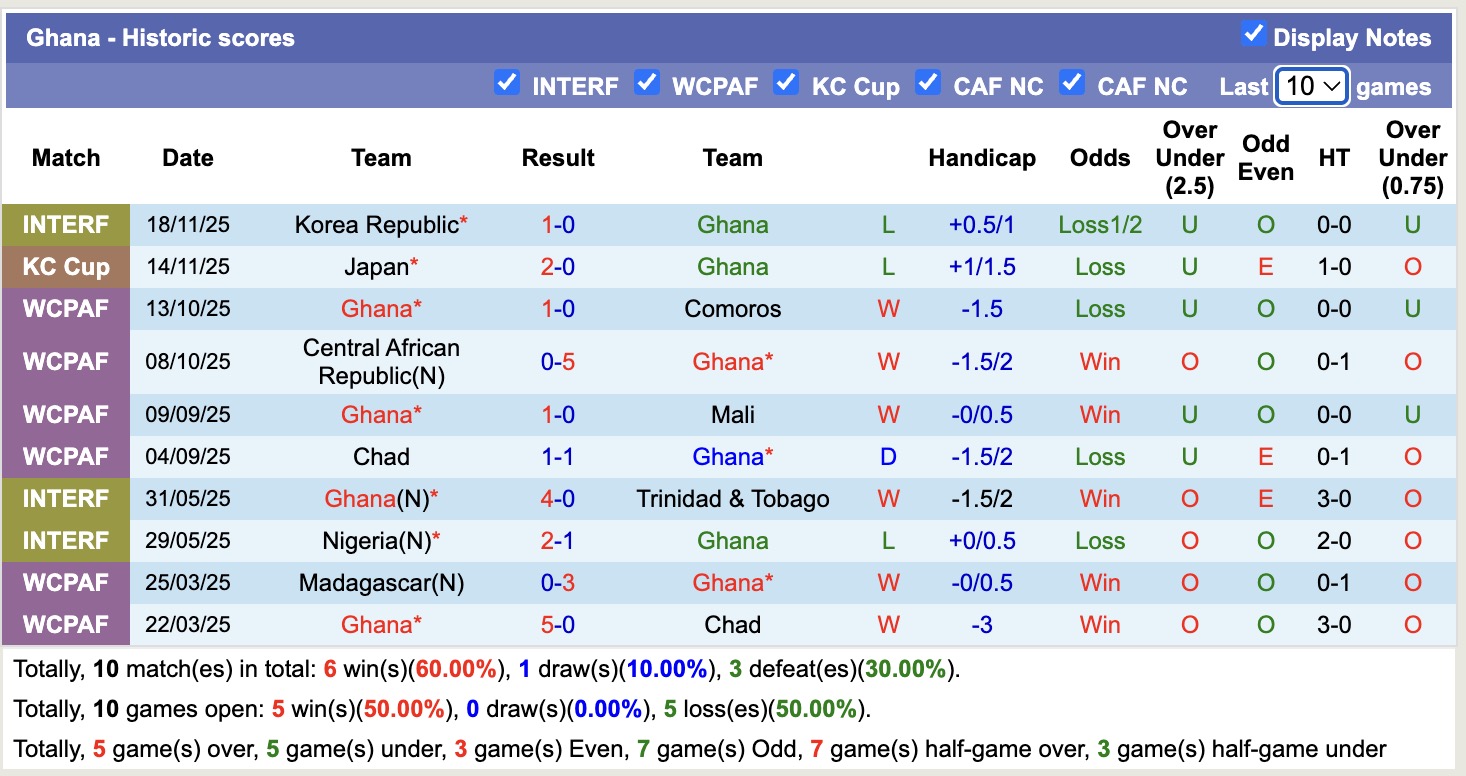Open Trinidad & Tobago team link
1466x776 pixels.
[x=732, y=499]
